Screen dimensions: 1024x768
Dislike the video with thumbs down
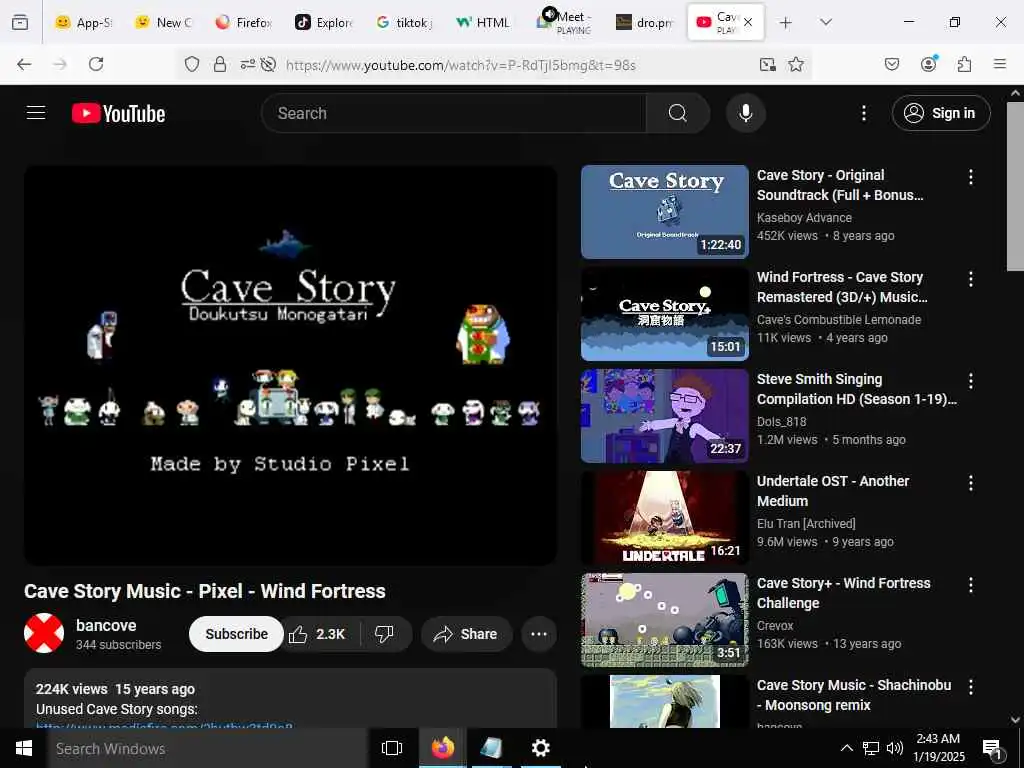(385, 634)
